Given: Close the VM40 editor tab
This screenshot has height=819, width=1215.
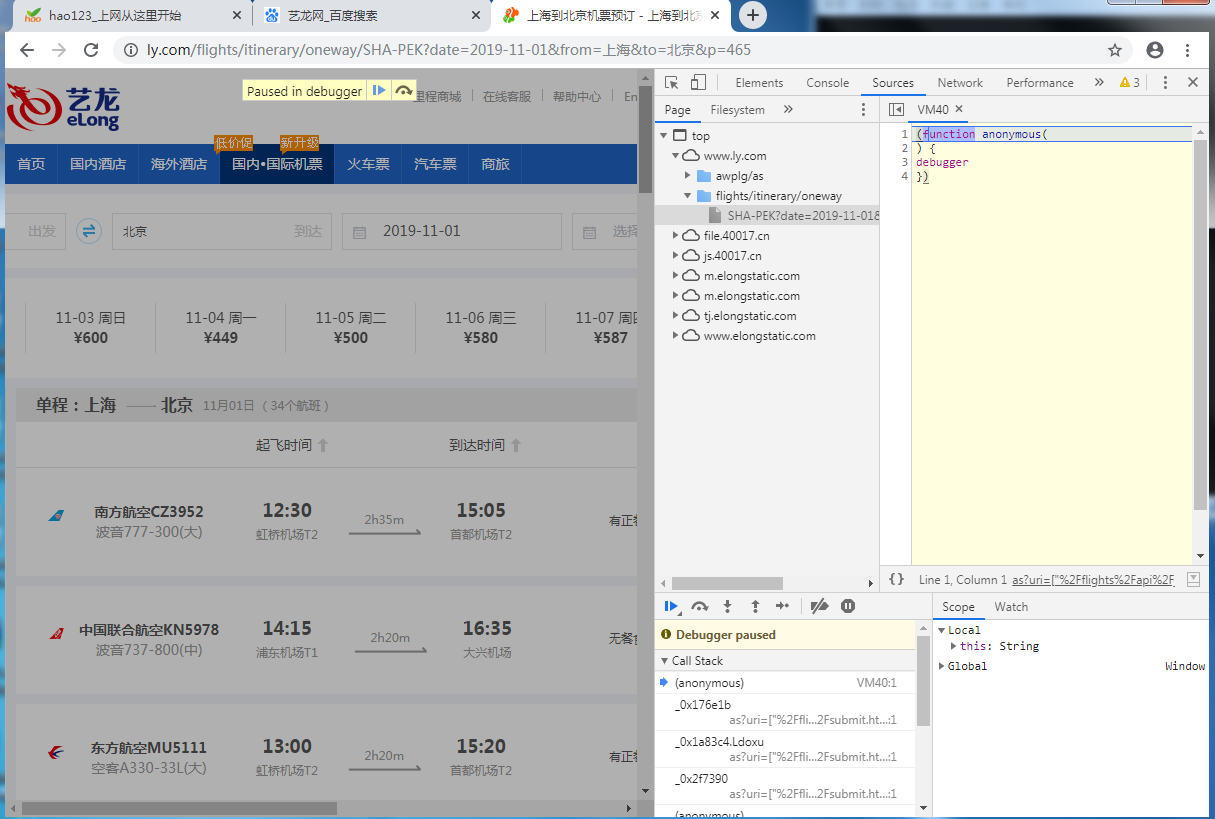Looking at the screenshot, I should (959, 109).
